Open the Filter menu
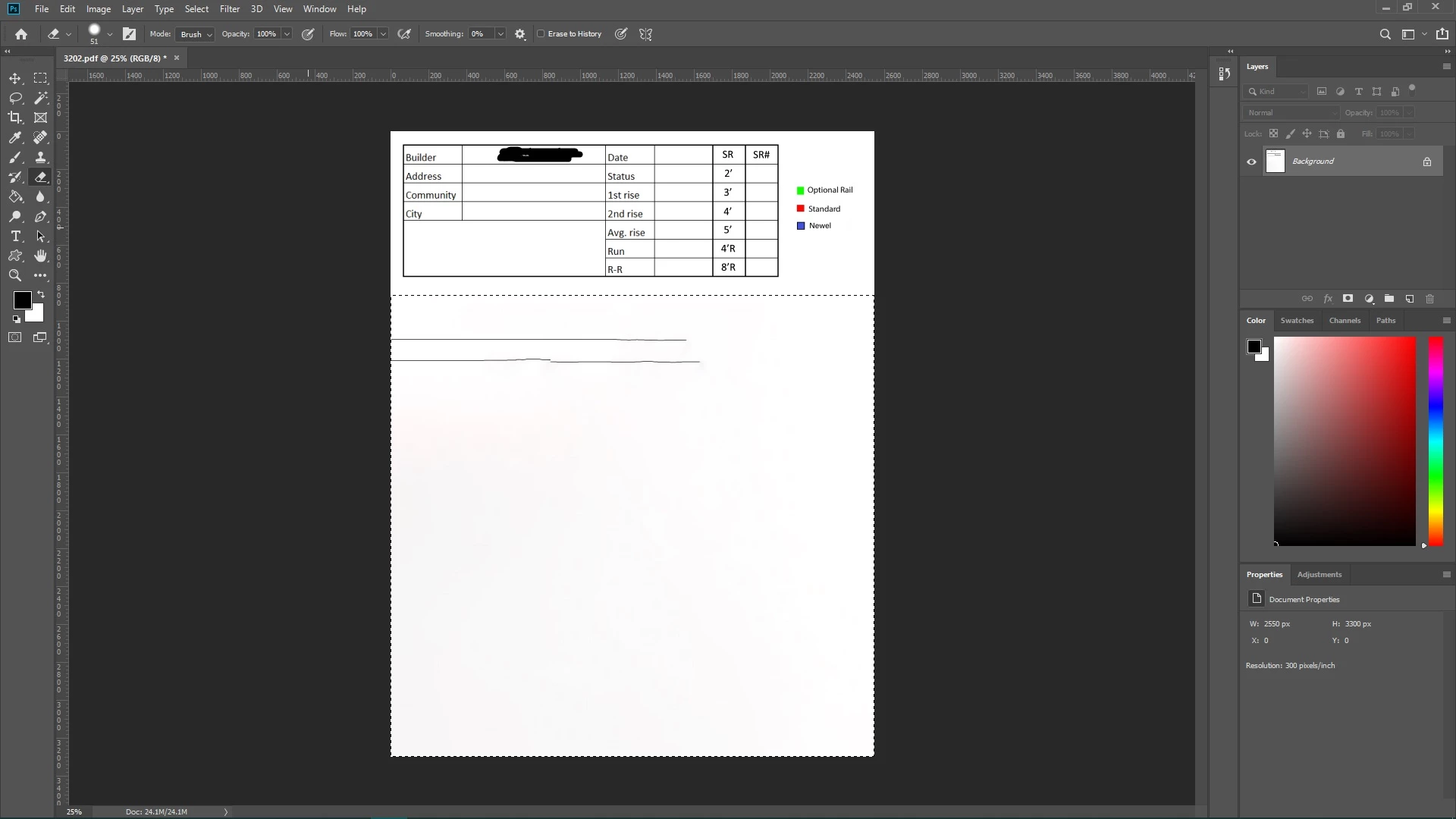Image resolution: width=1456 pixels, height=819 pixels. click(229, 9)
